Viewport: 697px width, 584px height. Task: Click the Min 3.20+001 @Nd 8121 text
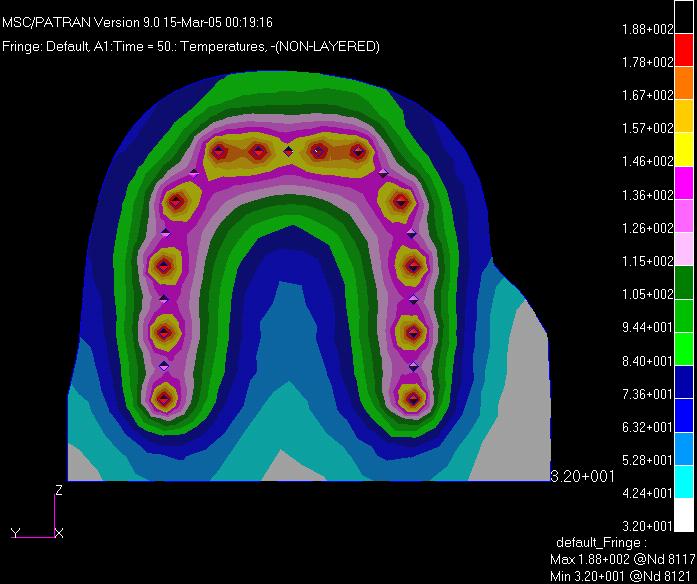(x=621, y=575)
